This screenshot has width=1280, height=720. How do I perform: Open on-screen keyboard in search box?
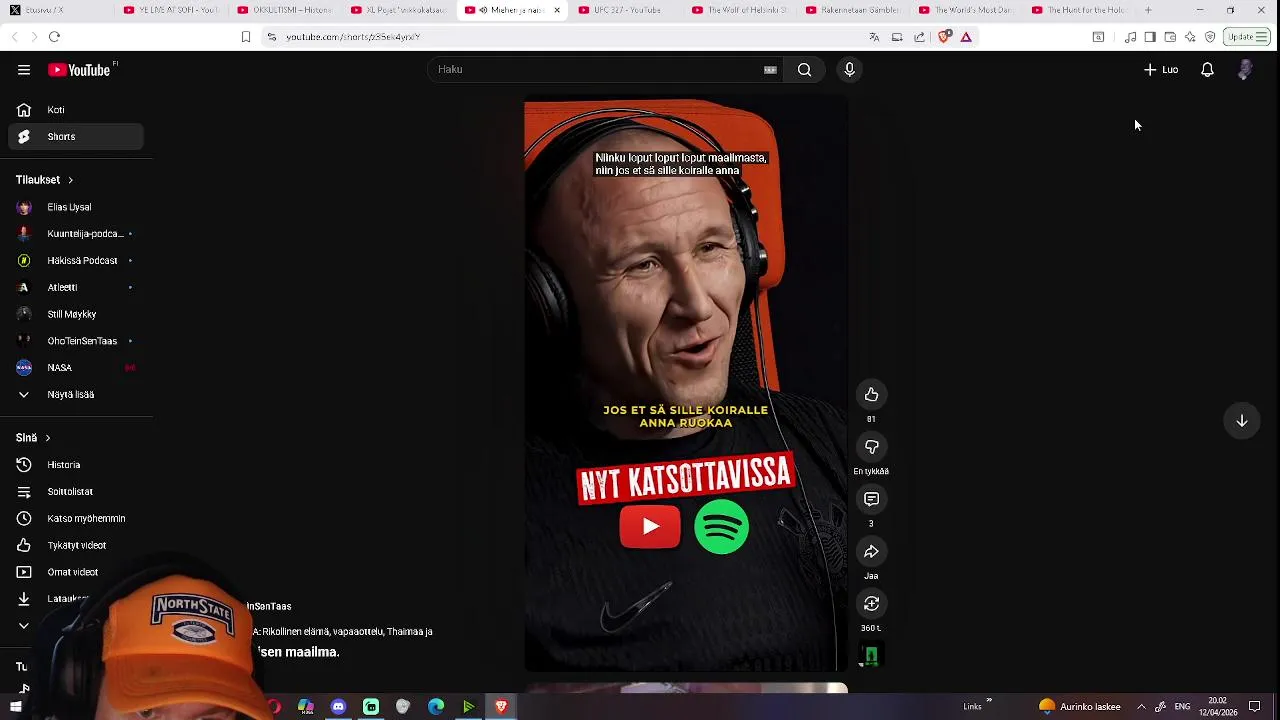click(x=770, y=70)
